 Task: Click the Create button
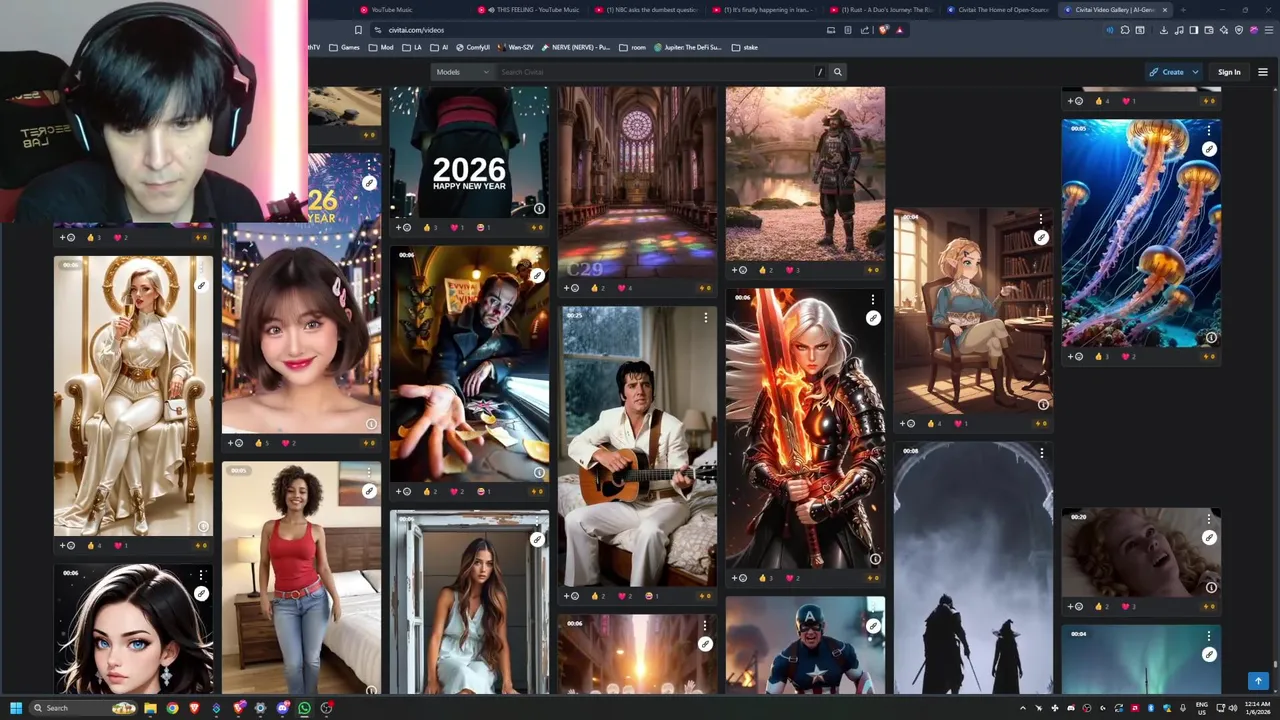pyautogui.click(x=1166, y=72)
